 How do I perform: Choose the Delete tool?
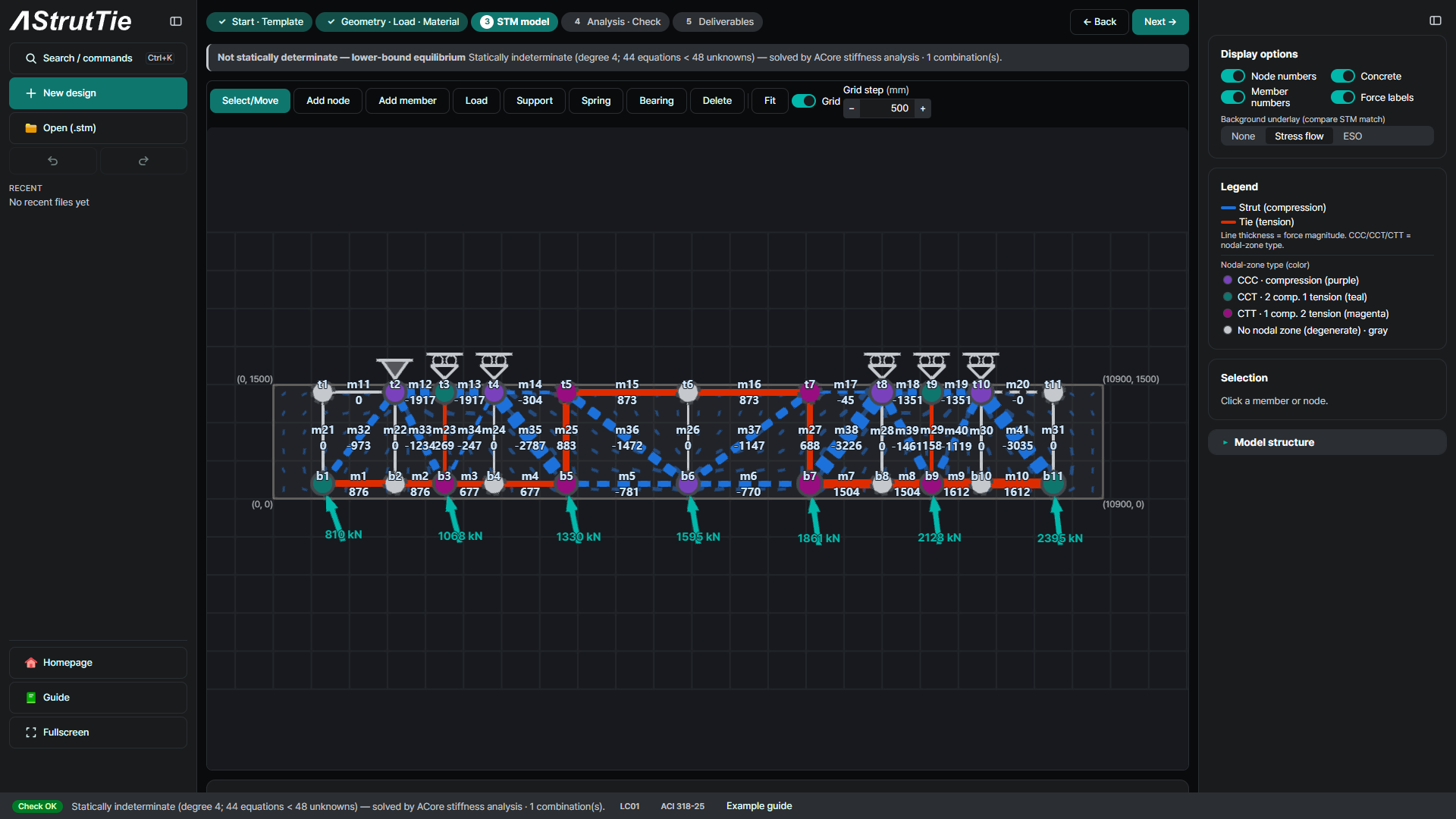click(x=717, y=101)
